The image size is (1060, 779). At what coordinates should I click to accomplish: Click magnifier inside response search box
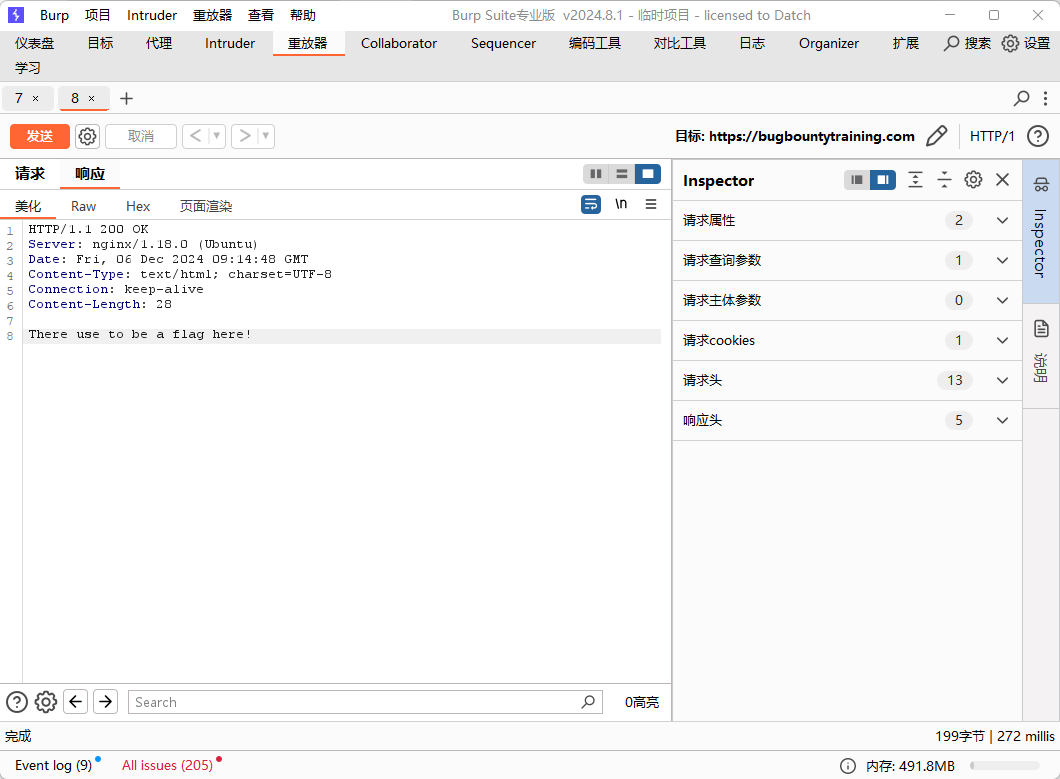coord(588,702)
